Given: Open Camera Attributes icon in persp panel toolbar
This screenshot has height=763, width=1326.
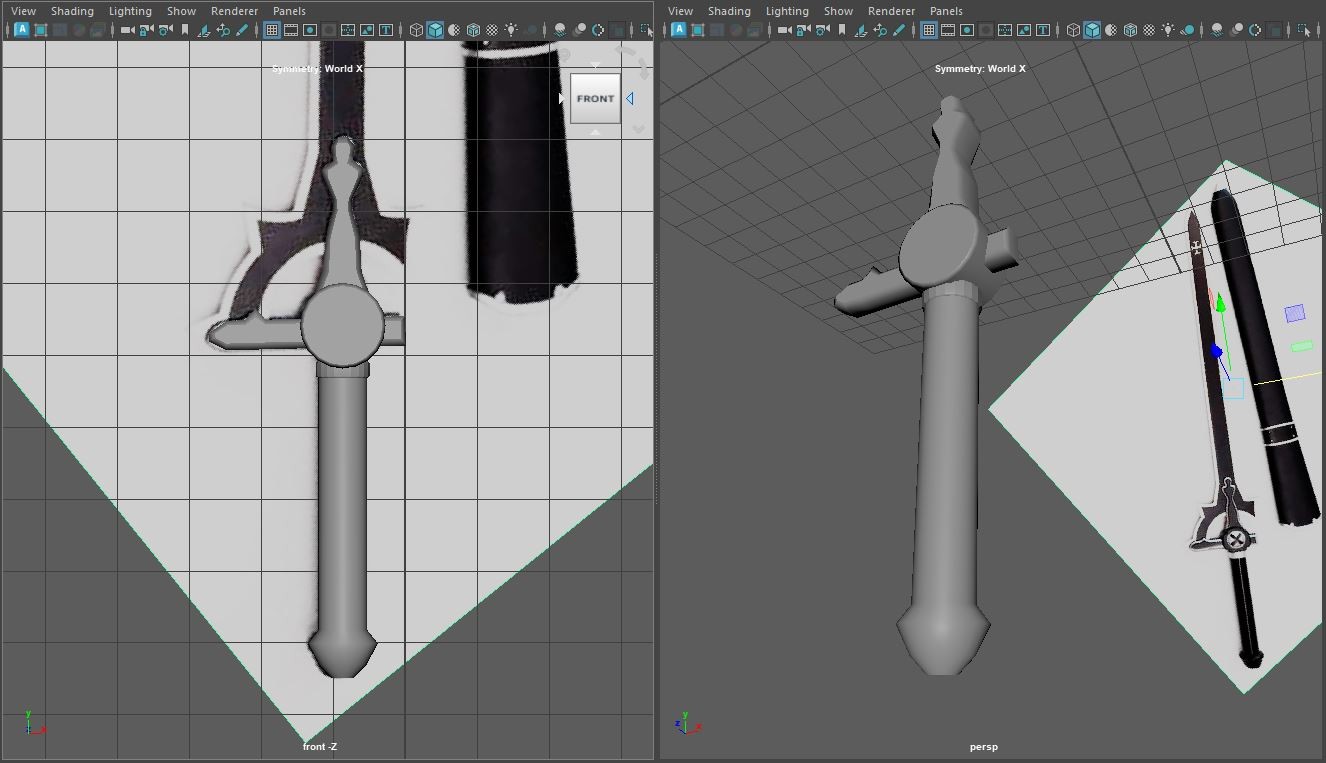Looking at the screenshot, I should (x=821, y=30).
